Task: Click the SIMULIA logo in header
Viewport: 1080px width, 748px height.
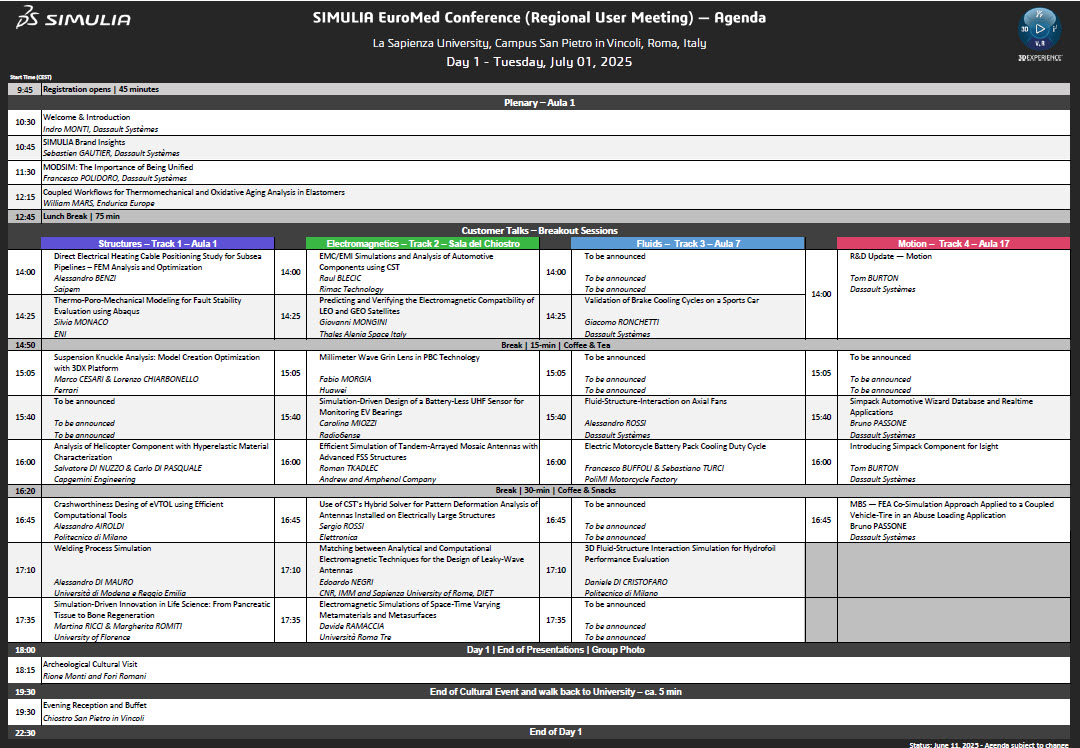Action: coord(73,18)
